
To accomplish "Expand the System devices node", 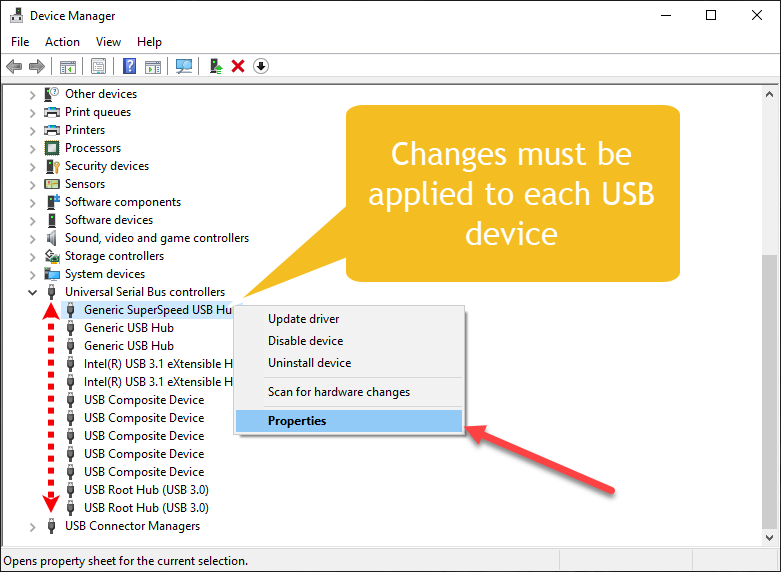I will [32, 275].
